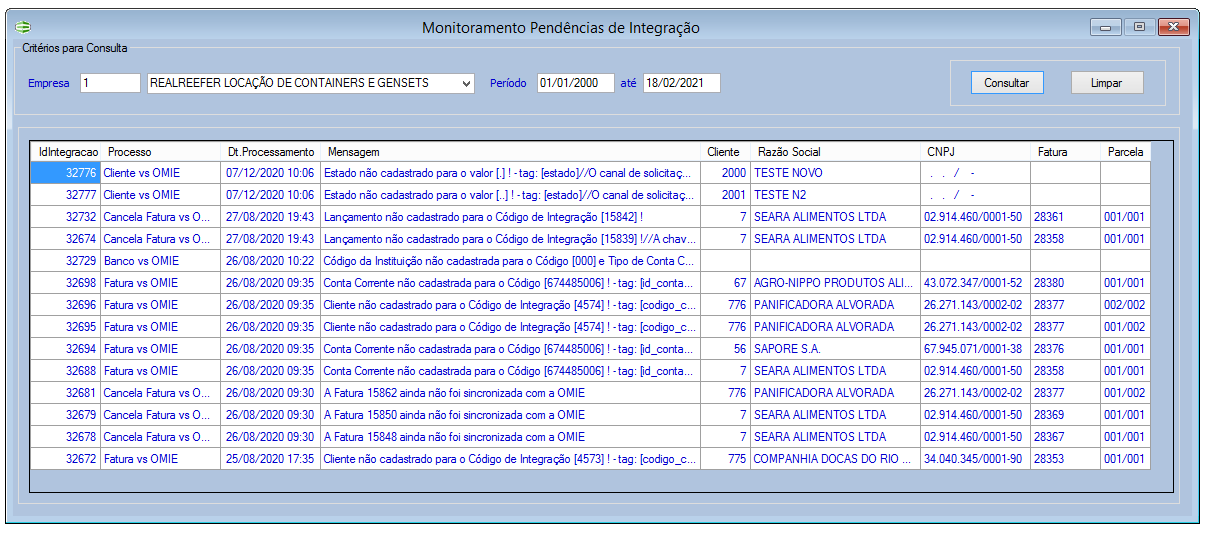Click Cliente cell 2000
The width and height of the screenshot is (1208, 533).
[x=726, y=173]
